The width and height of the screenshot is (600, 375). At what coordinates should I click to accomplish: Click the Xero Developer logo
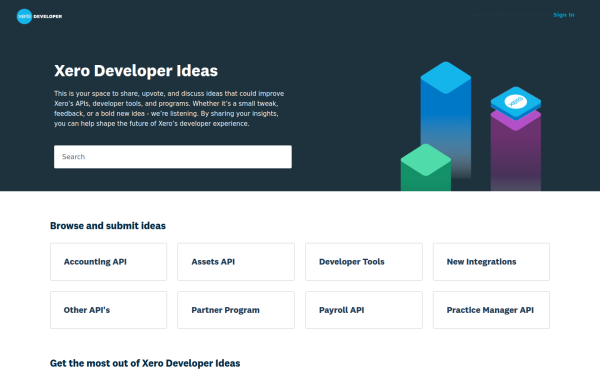point(39,16)
